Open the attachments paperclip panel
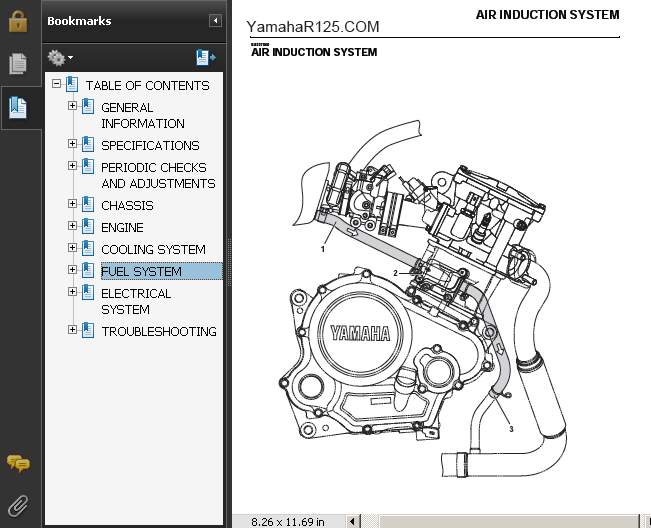This screenshot has height=528, width=651. click(x=18, y=505)
